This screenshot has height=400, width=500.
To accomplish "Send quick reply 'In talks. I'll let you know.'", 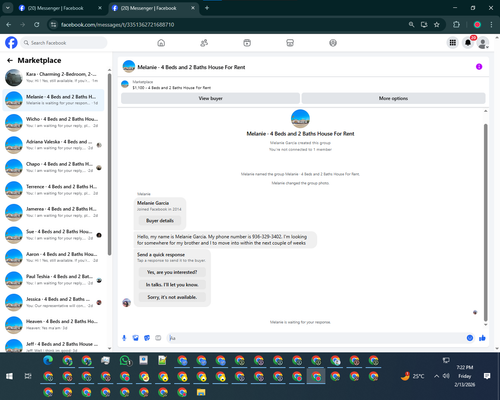I will (x=172, y=285).
